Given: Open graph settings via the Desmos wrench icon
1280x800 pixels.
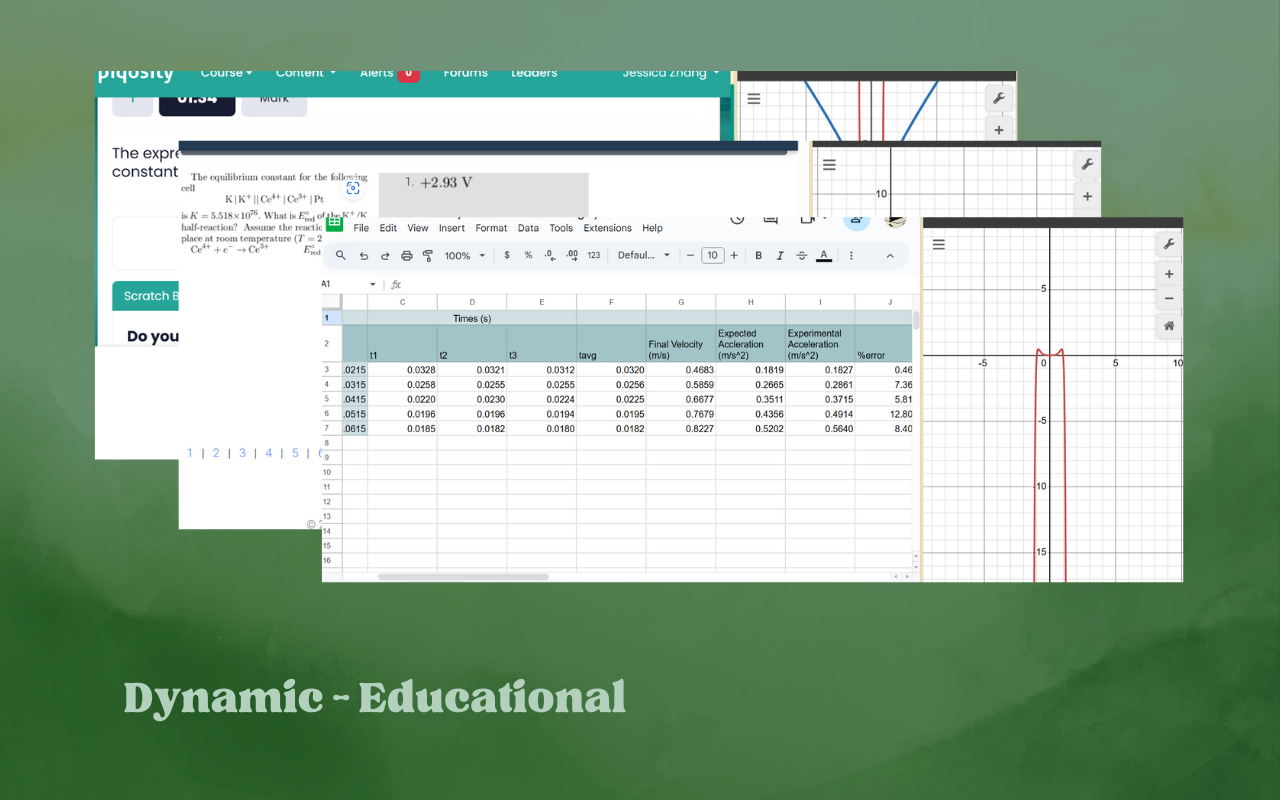Looking at the screenshot, I should 1169,243.
